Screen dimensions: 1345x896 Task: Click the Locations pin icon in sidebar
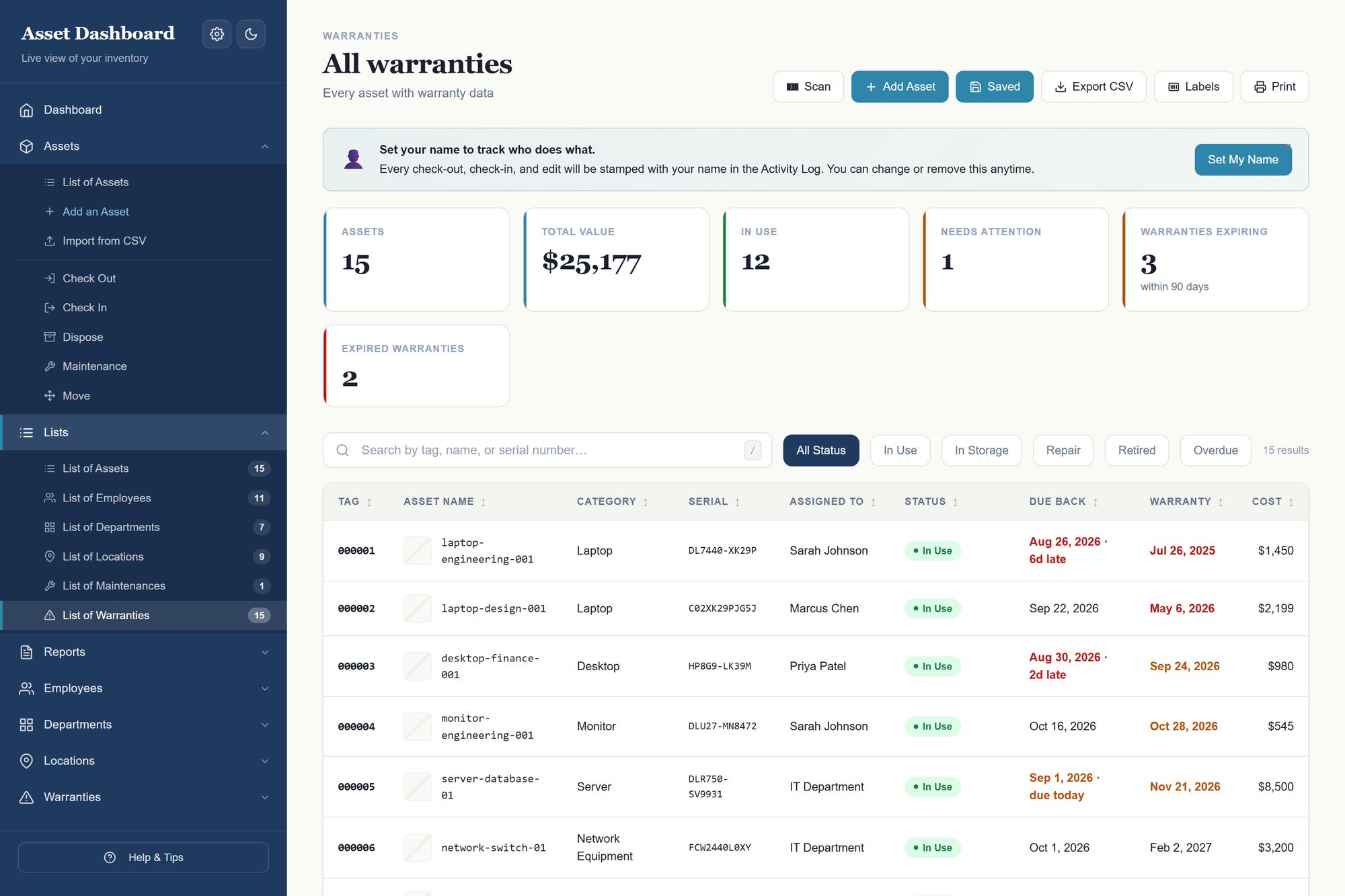tap(26, 761)
